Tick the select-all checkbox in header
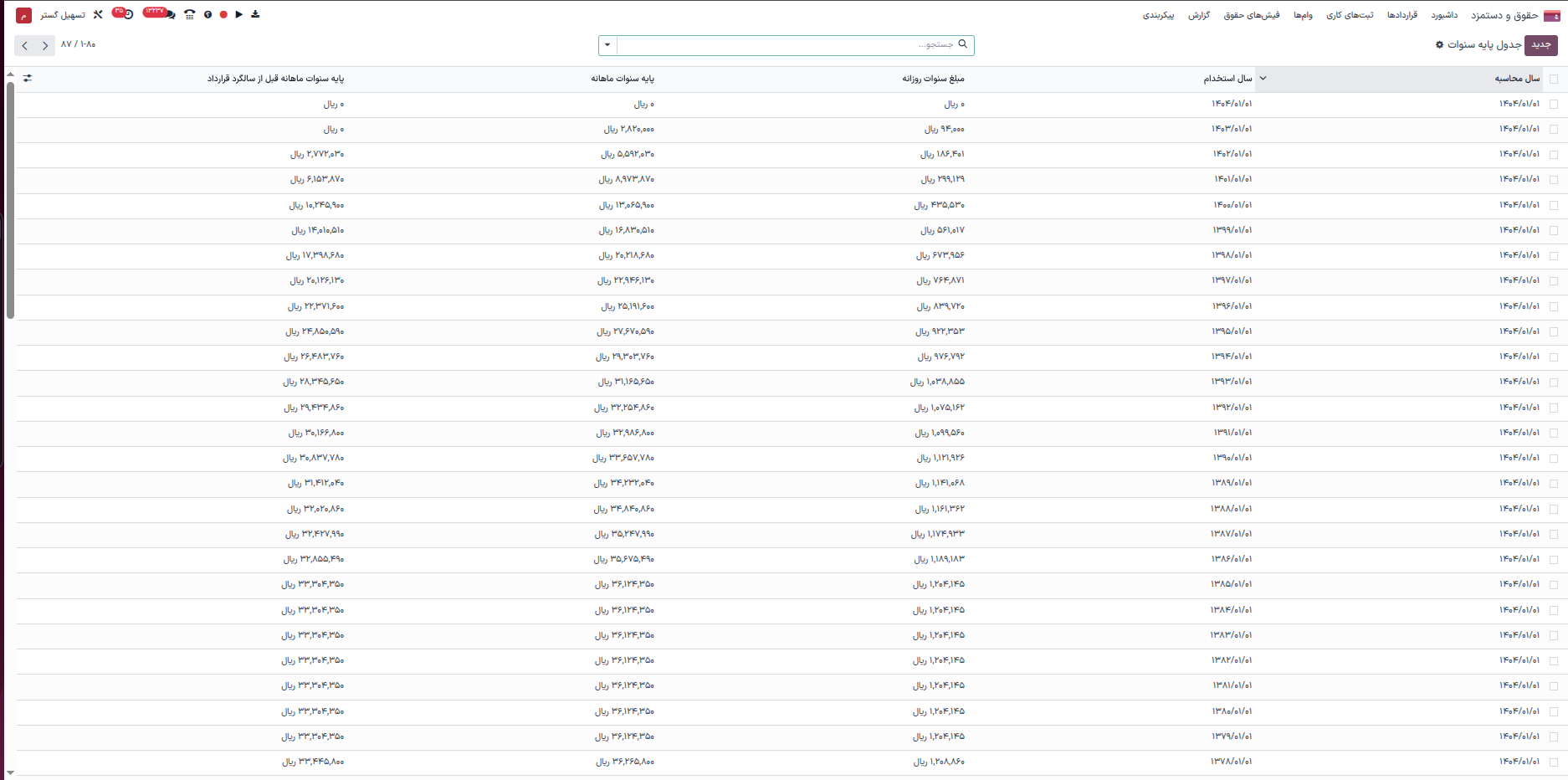This screenshot has height=780, width=1568. coord(1554,80)
